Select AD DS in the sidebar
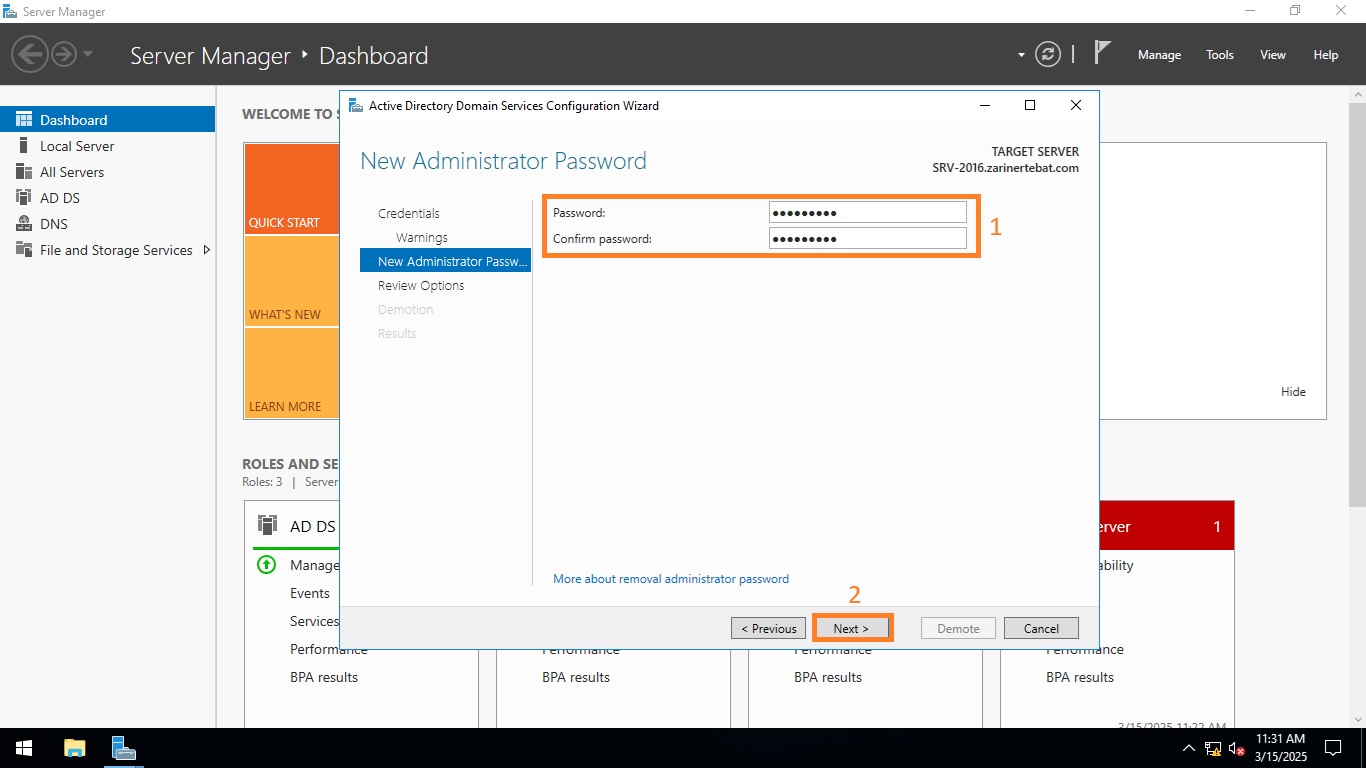The height and width of the screenshot is (768, 1366). (107, 198)
